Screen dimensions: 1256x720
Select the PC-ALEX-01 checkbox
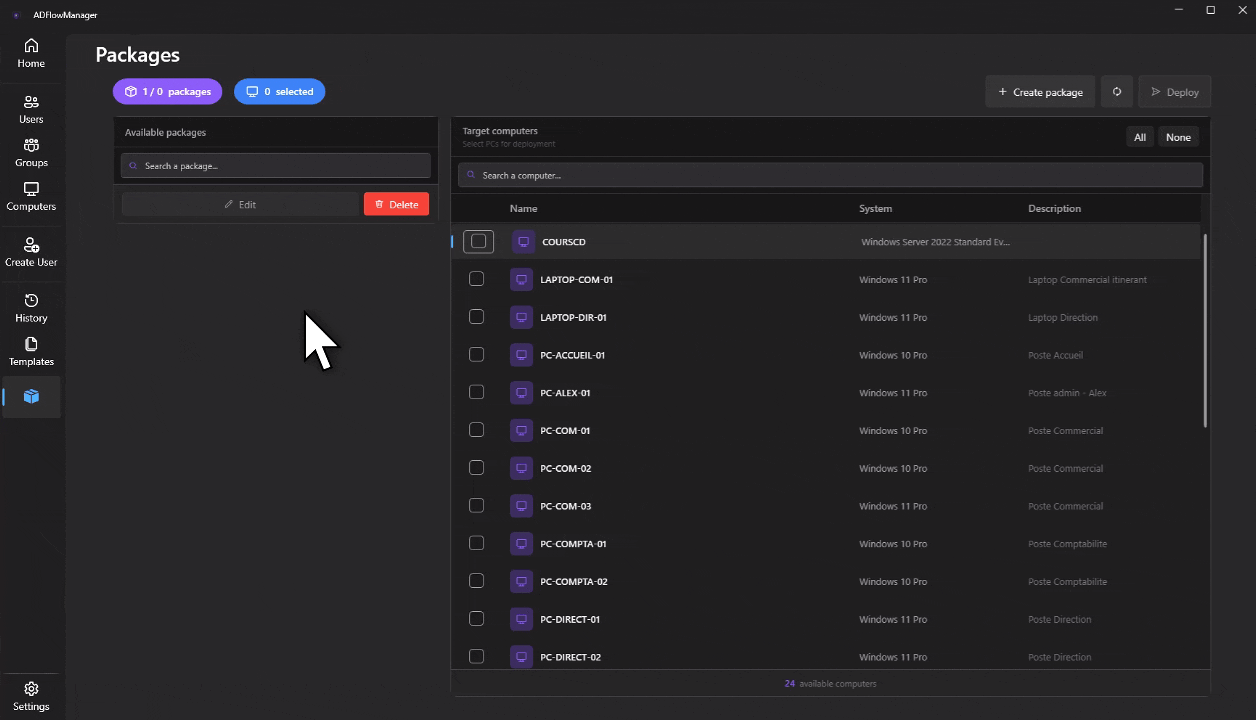pyautogui.click(x=476, y=392)
